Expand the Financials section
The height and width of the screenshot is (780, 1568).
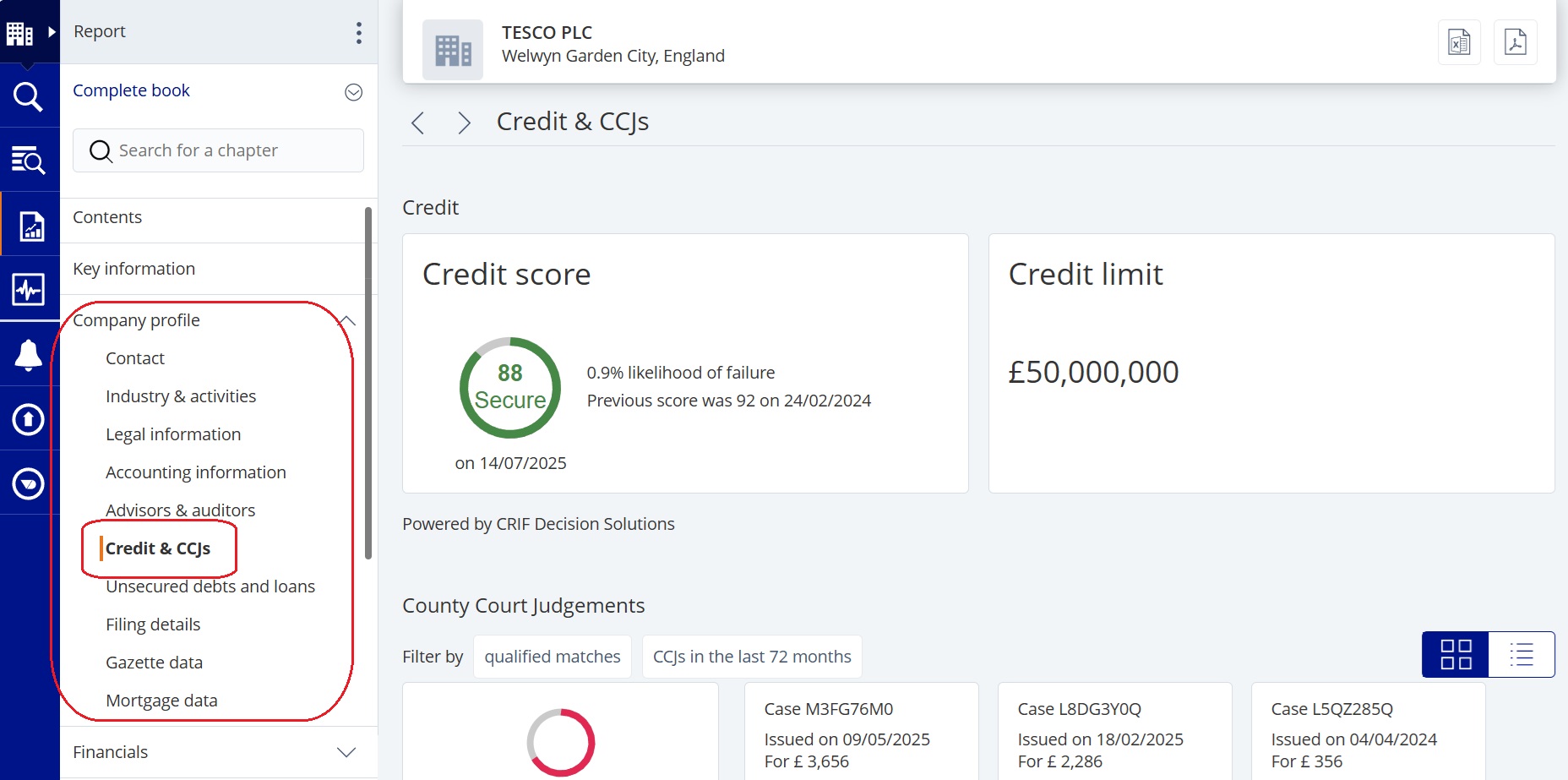coord(346,752)
